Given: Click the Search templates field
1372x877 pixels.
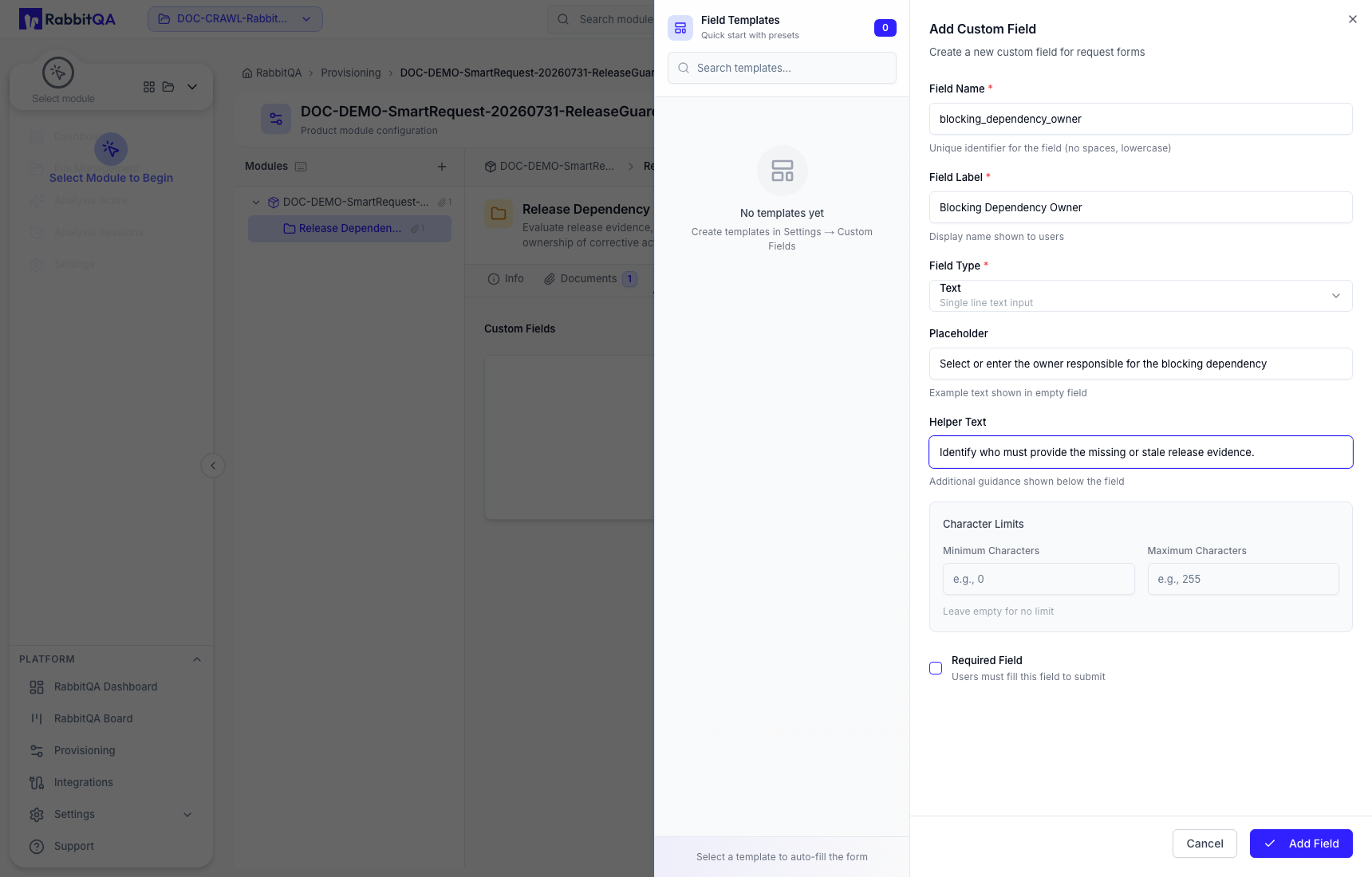Looking at the screenshot, I should pos(782,68).
